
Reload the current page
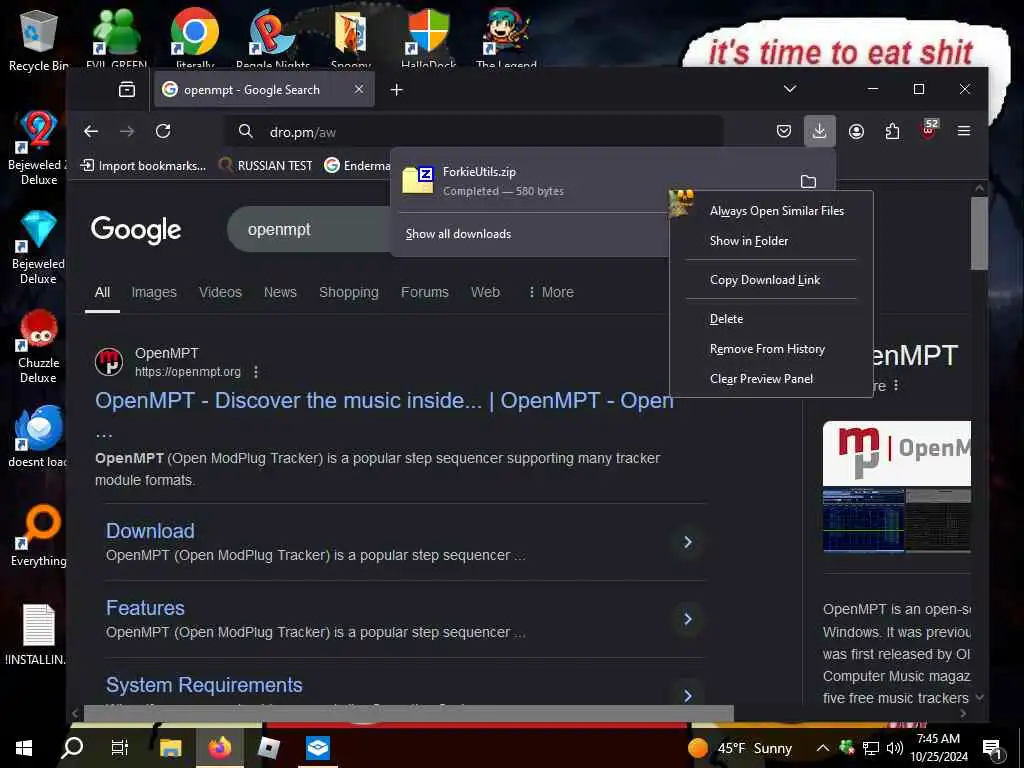point(163,131)
